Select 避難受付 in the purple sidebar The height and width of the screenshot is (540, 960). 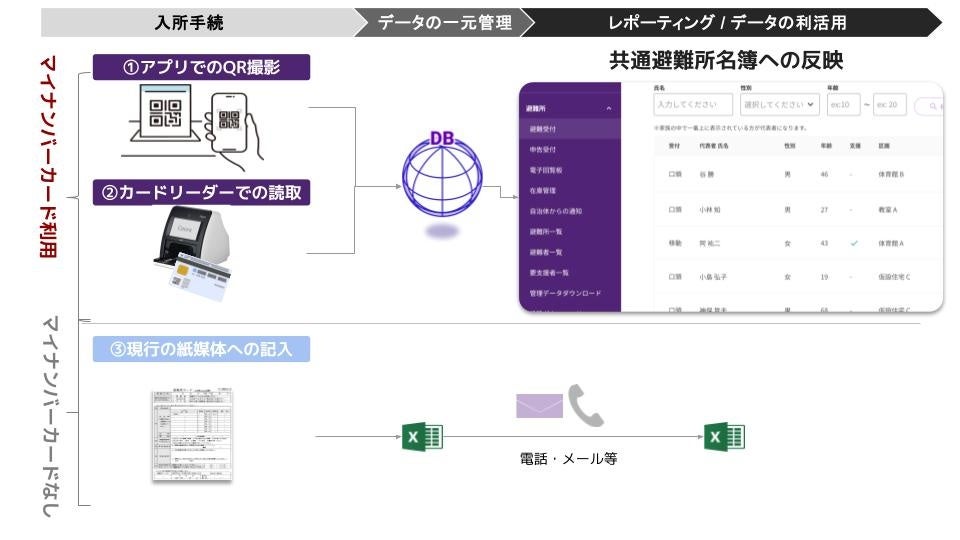[570, 129]
